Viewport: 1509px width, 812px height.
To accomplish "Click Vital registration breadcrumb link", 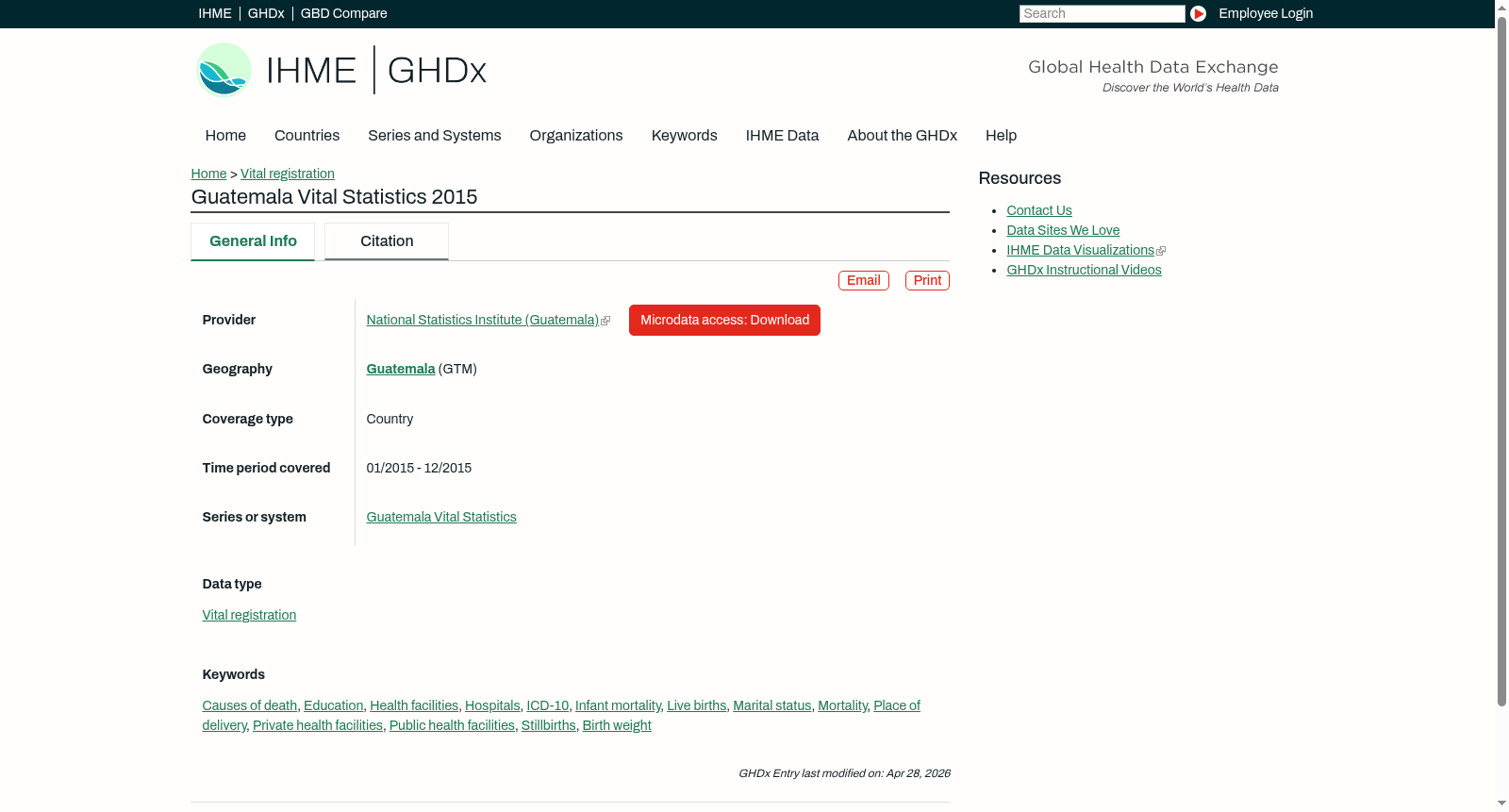I will (288, 174).
